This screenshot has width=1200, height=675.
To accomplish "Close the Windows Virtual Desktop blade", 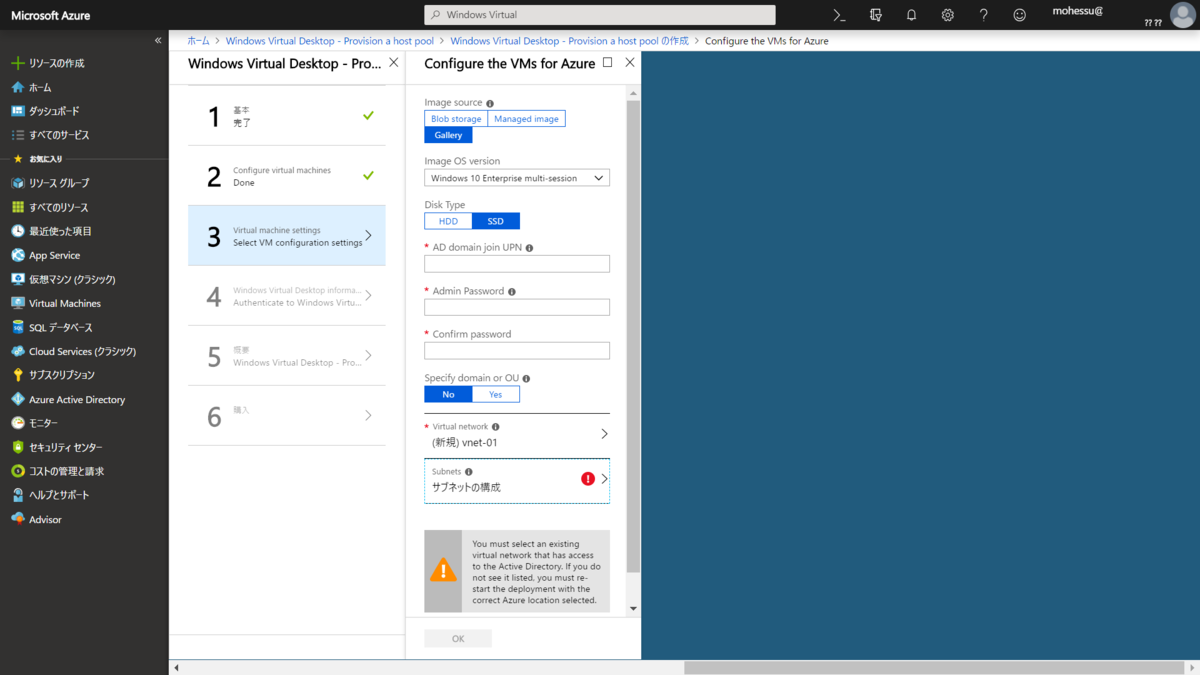I will coord(393,62).
